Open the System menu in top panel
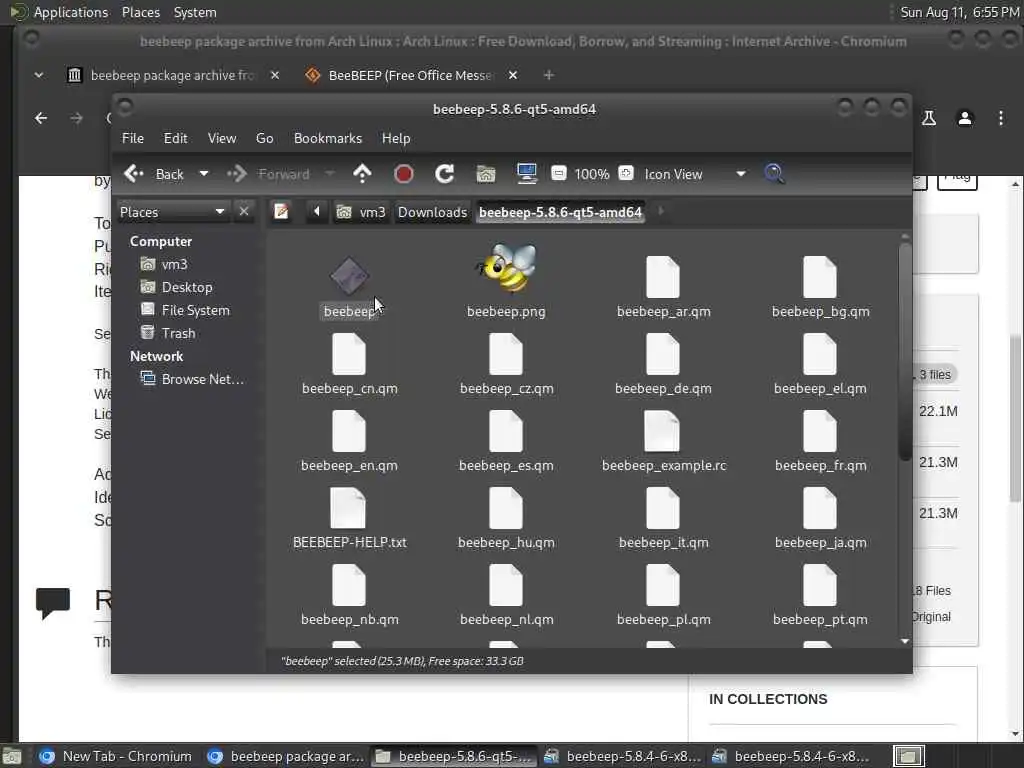Screen dimensions: 1024x768 click(195, 12)
